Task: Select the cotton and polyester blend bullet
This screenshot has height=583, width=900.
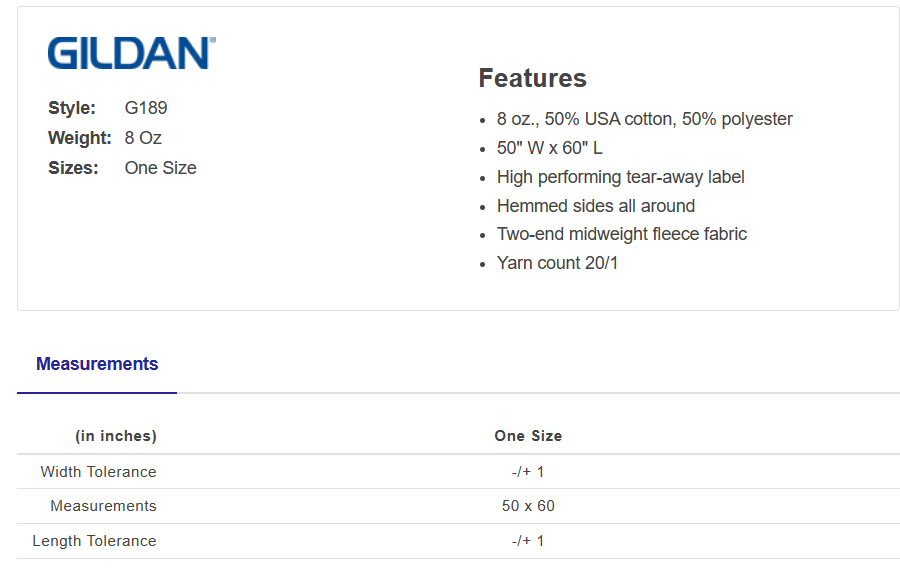Action: click(644, 119)
